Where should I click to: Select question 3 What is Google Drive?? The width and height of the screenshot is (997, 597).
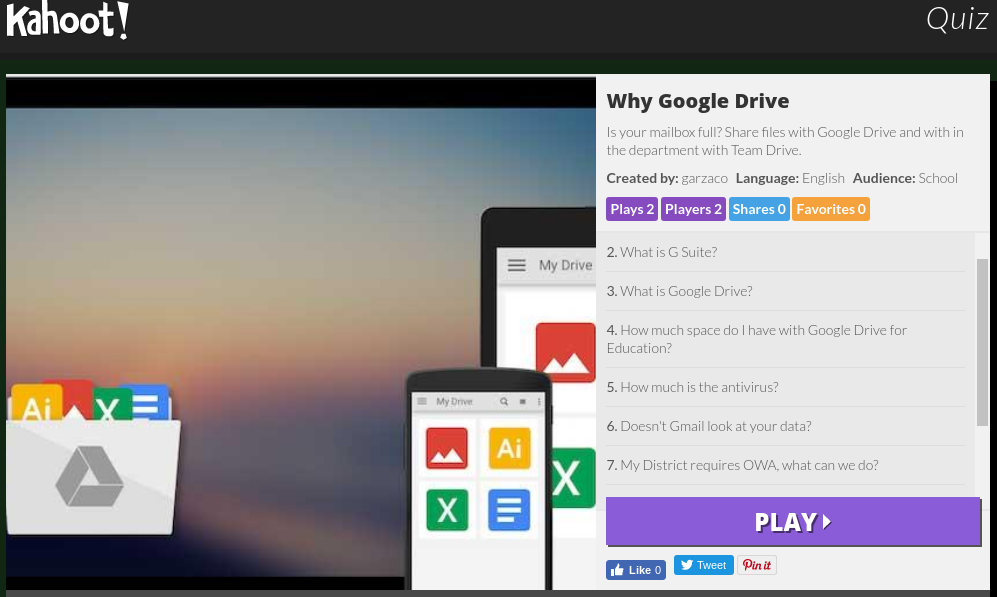coord(785,291)
